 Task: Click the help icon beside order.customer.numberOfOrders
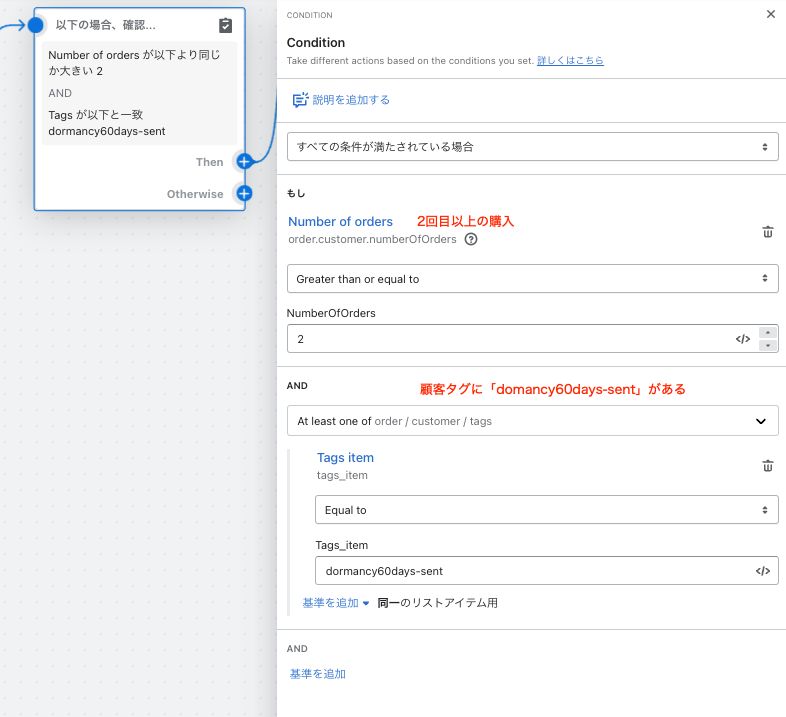pos(471,239)
